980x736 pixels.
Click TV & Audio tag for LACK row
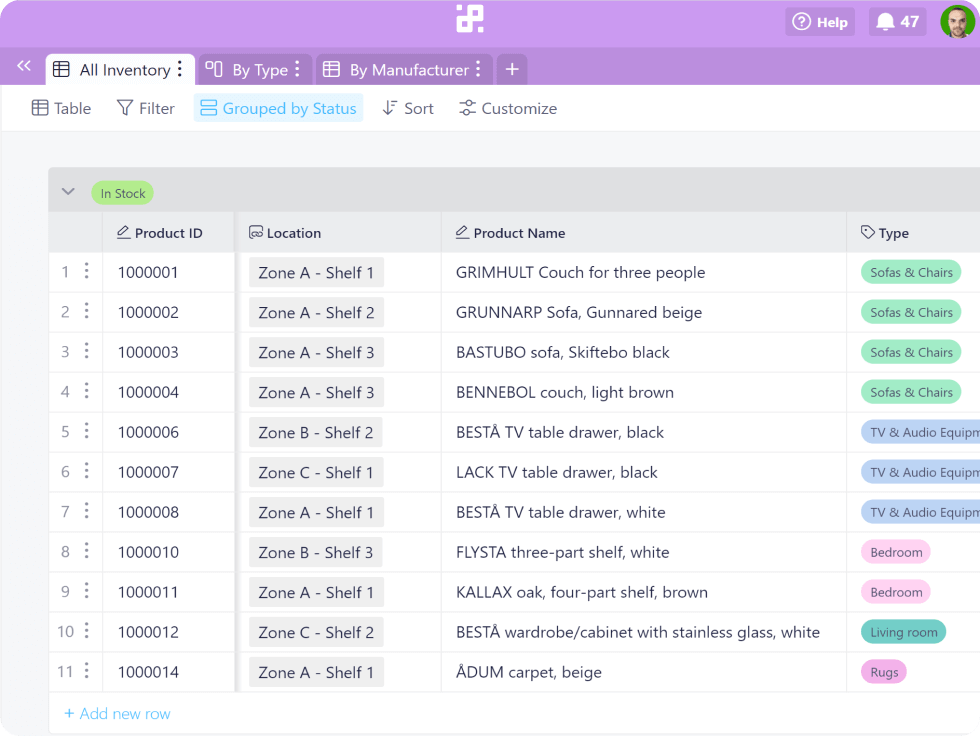tap(921, 472)
